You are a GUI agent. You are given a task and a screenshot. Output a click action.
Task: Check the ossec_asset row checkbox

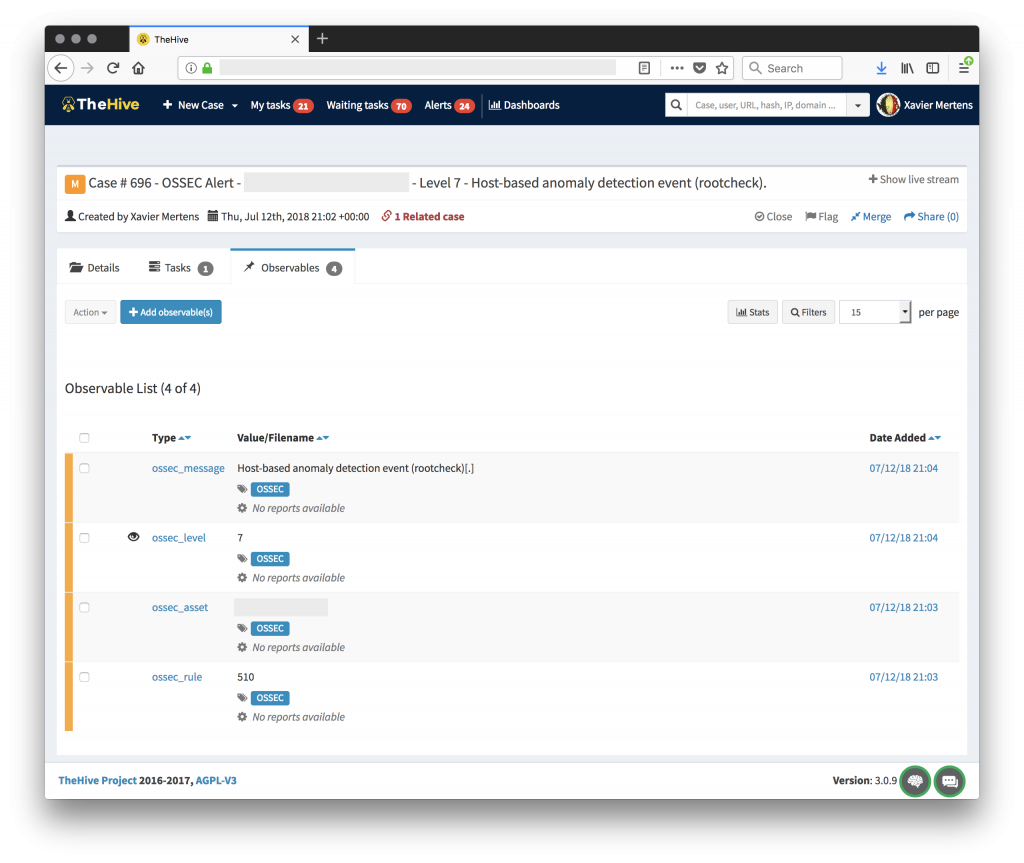point(84,607)
